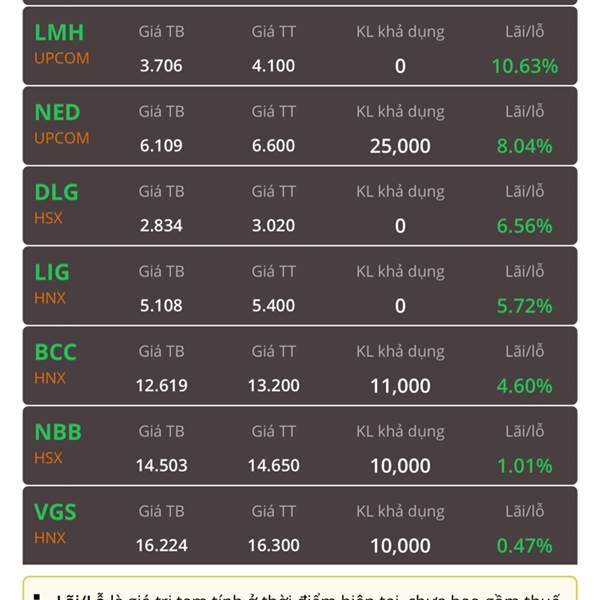
Task: Select the VGS 0.47% profit value
Action: [x=525, y=546]
